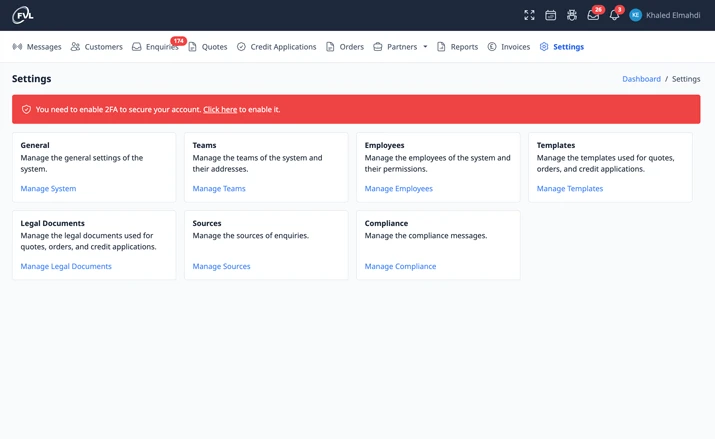
Task: Open the Enquiries menu item
Action: coord(162,47)
